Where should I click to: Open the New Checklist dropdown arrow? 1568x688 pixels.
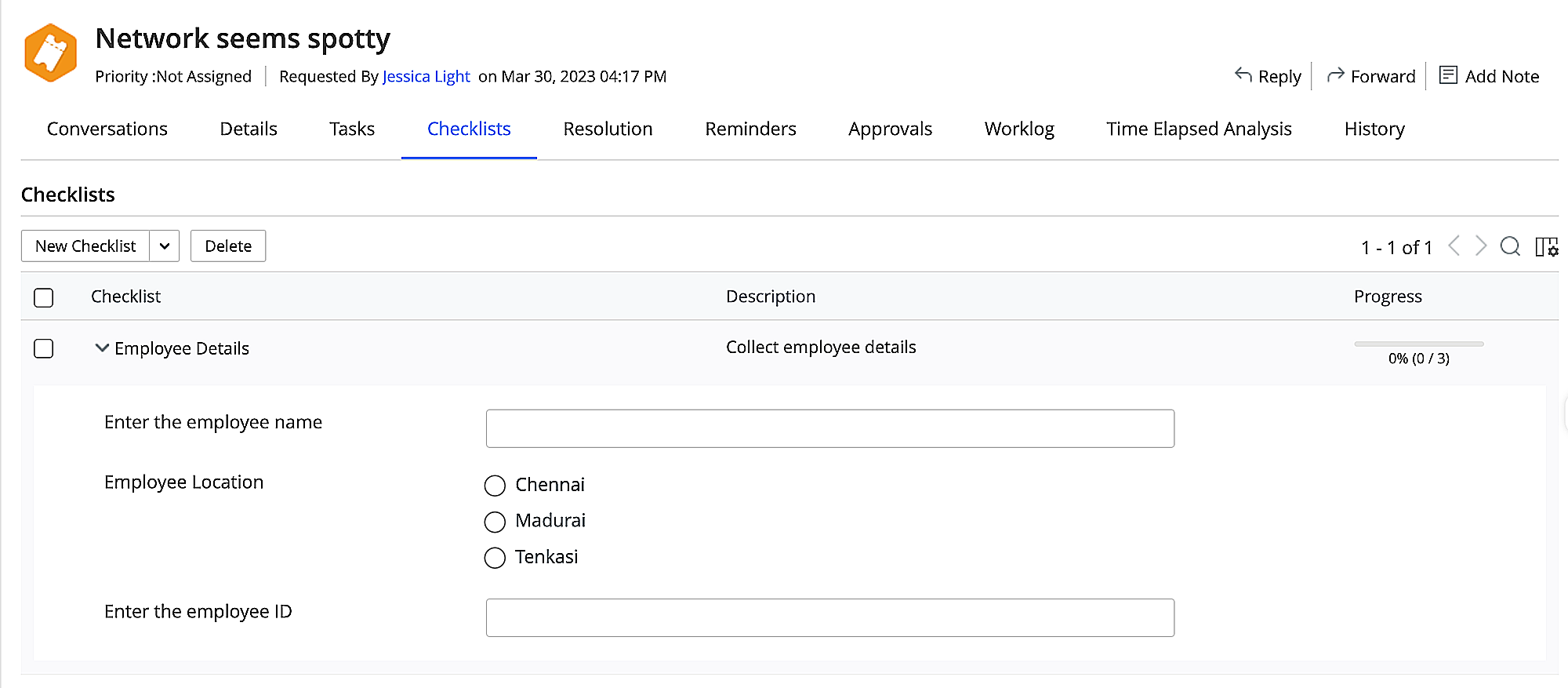click(165, 246)
